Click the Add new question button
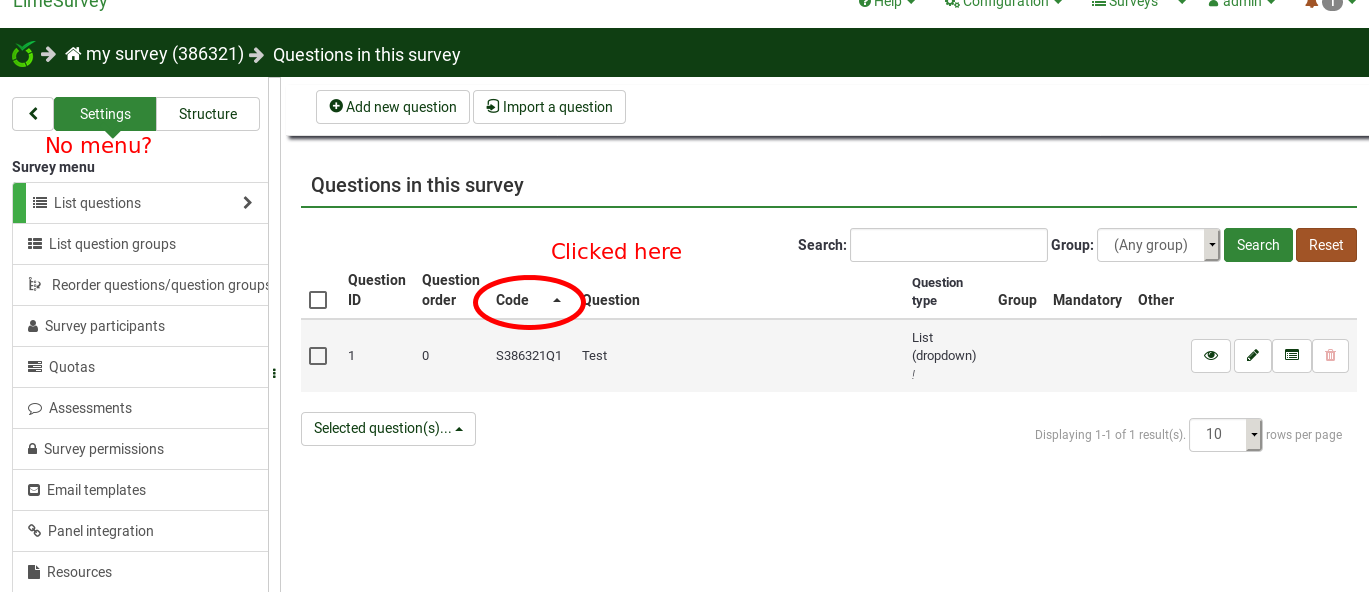This screenshot has width=1369, height=592. [x=393, y=107]
